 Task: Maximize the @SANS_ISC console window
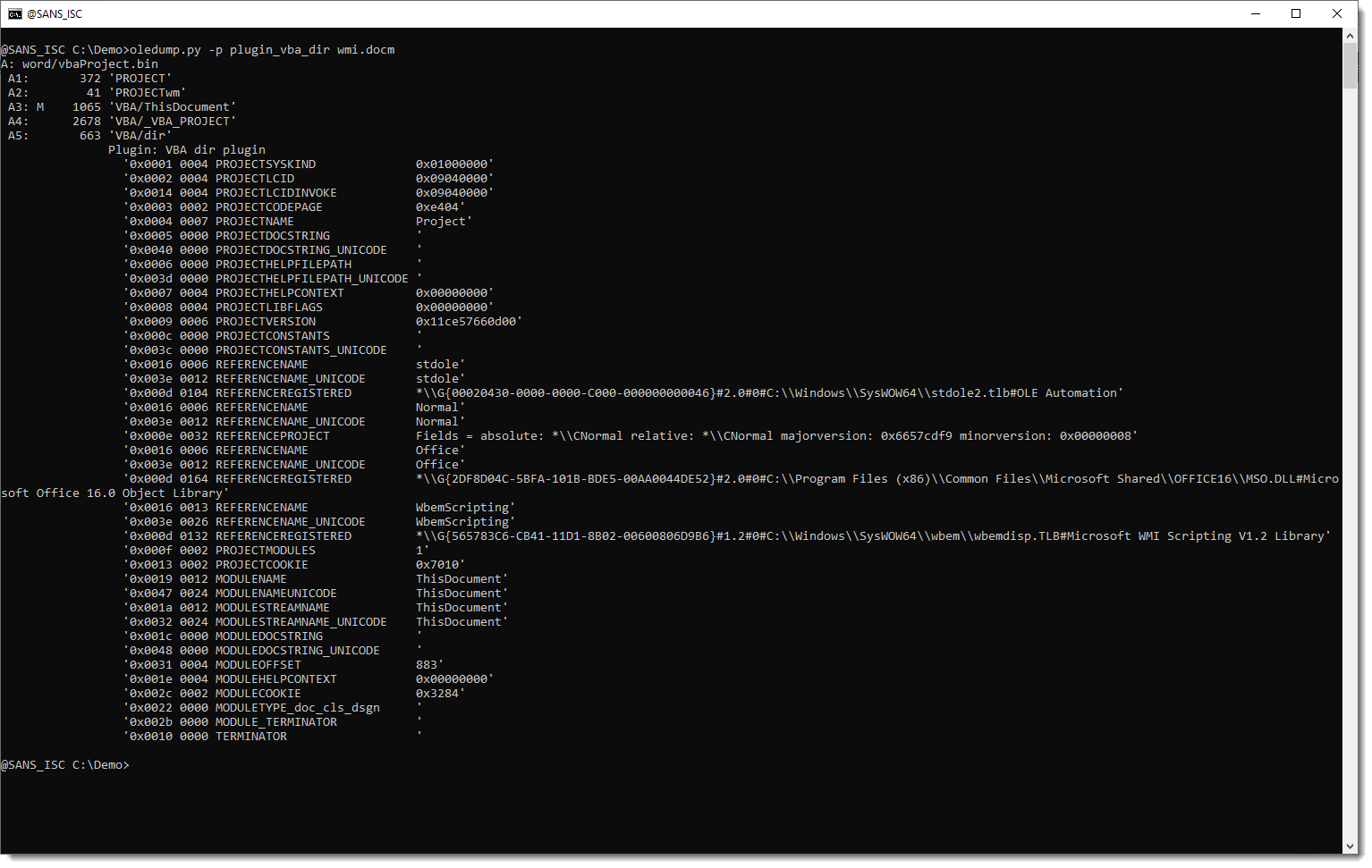click(1296, 14)
